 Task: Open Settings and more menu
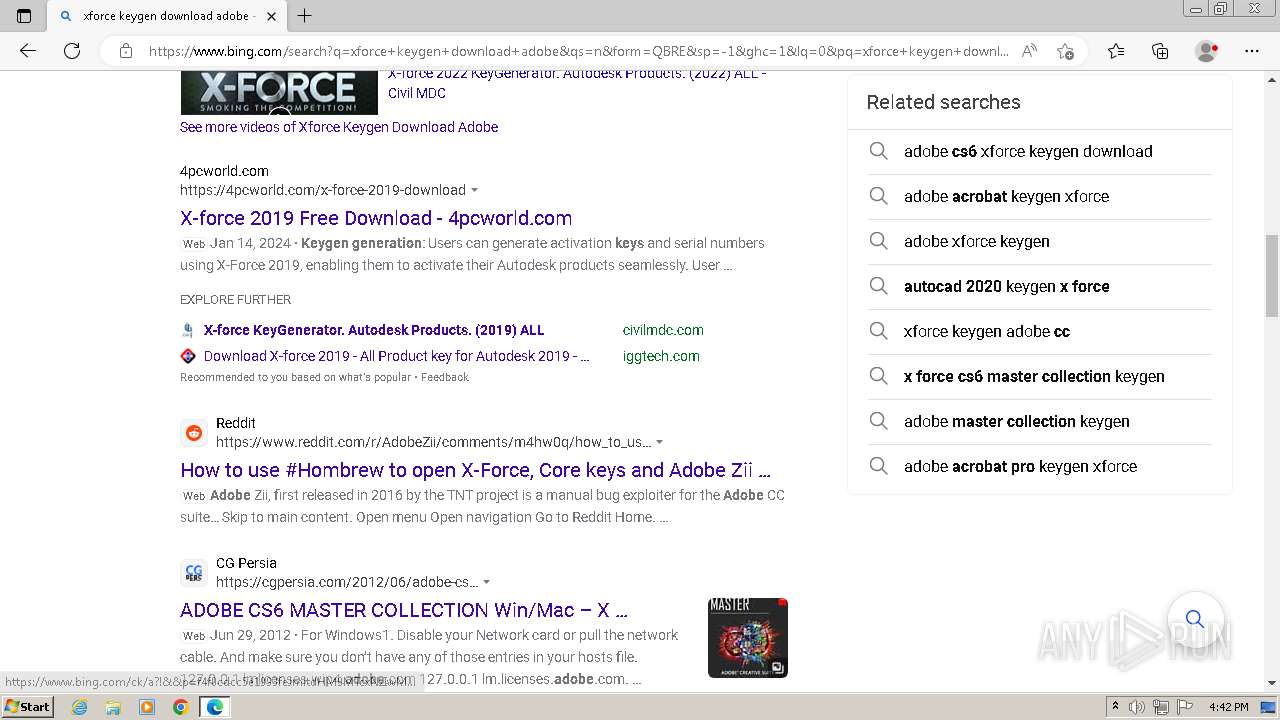1252,51
